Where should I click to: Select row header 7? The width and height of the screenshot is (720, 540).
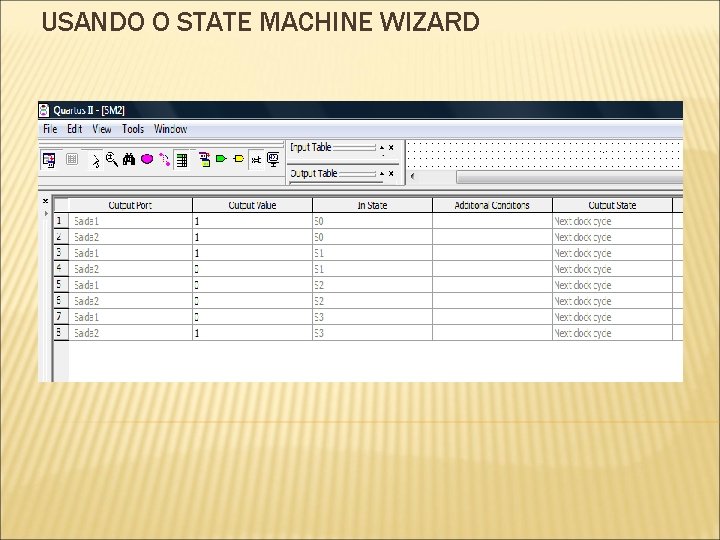coord(61,317)
